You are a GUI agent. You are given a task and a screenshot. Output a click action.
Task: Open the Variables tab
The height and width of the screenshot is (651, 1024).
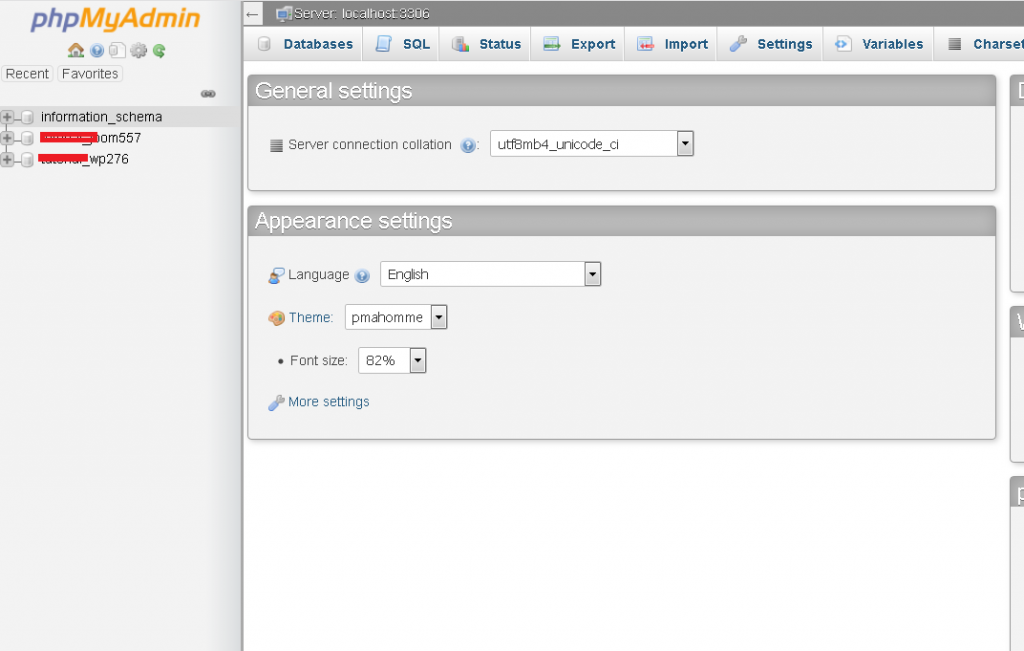(878, 44)
